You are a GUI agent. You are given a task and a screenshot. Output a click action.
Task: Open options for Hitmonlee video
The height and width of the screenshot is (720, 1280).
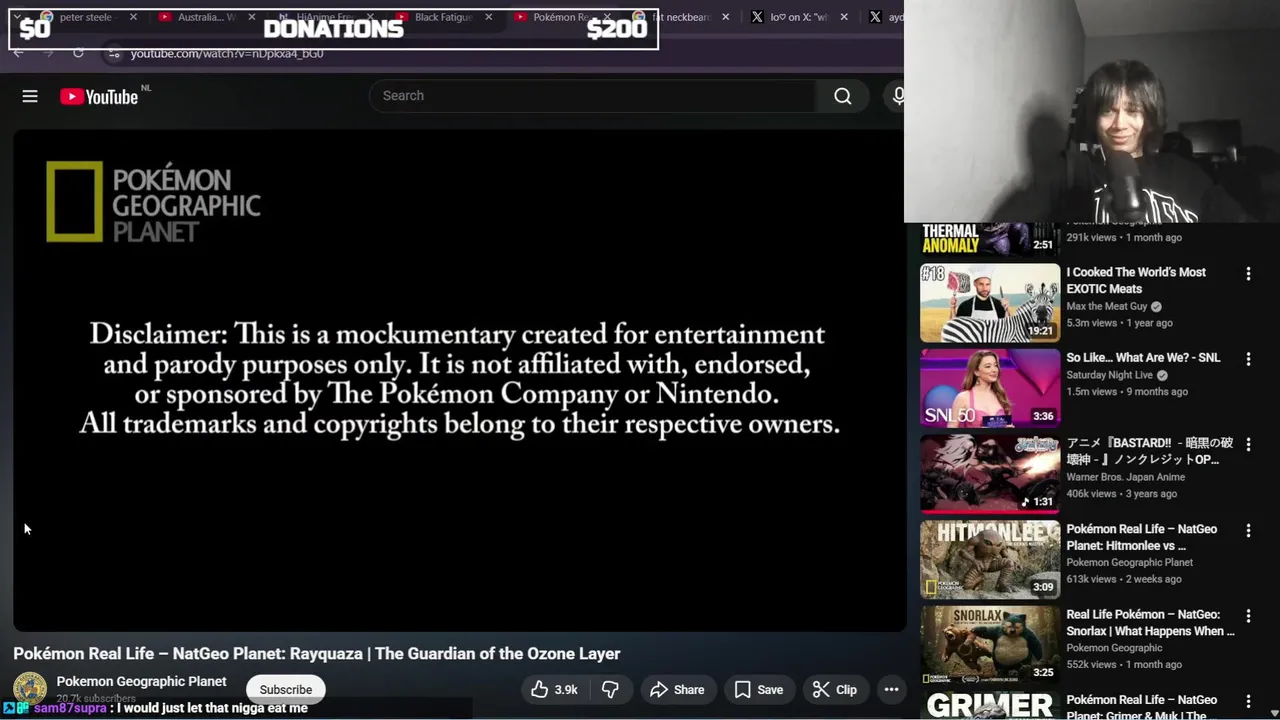click(1248, 530)
